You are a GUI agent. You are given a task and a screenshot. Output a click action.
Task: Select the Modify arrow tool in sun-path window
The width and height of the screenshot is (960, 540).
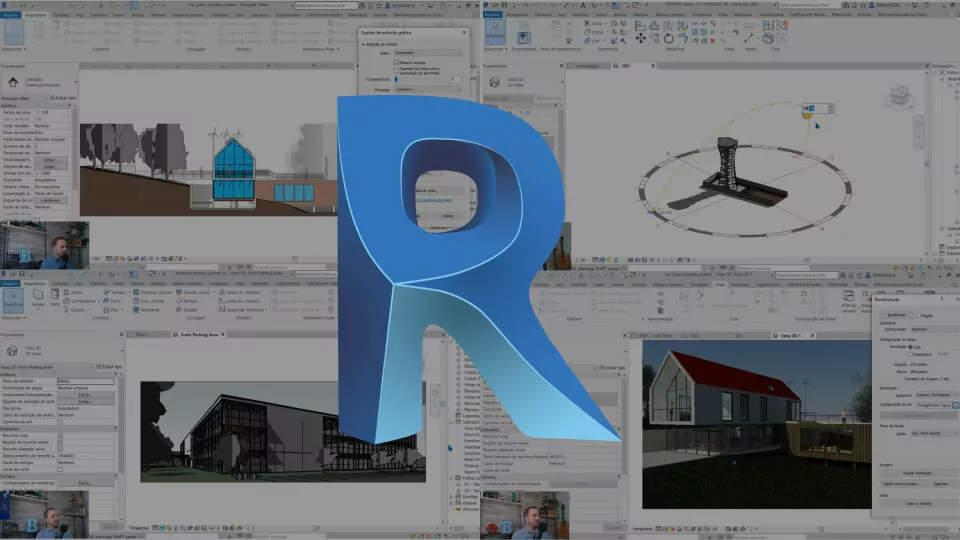(x=495, y=31)
